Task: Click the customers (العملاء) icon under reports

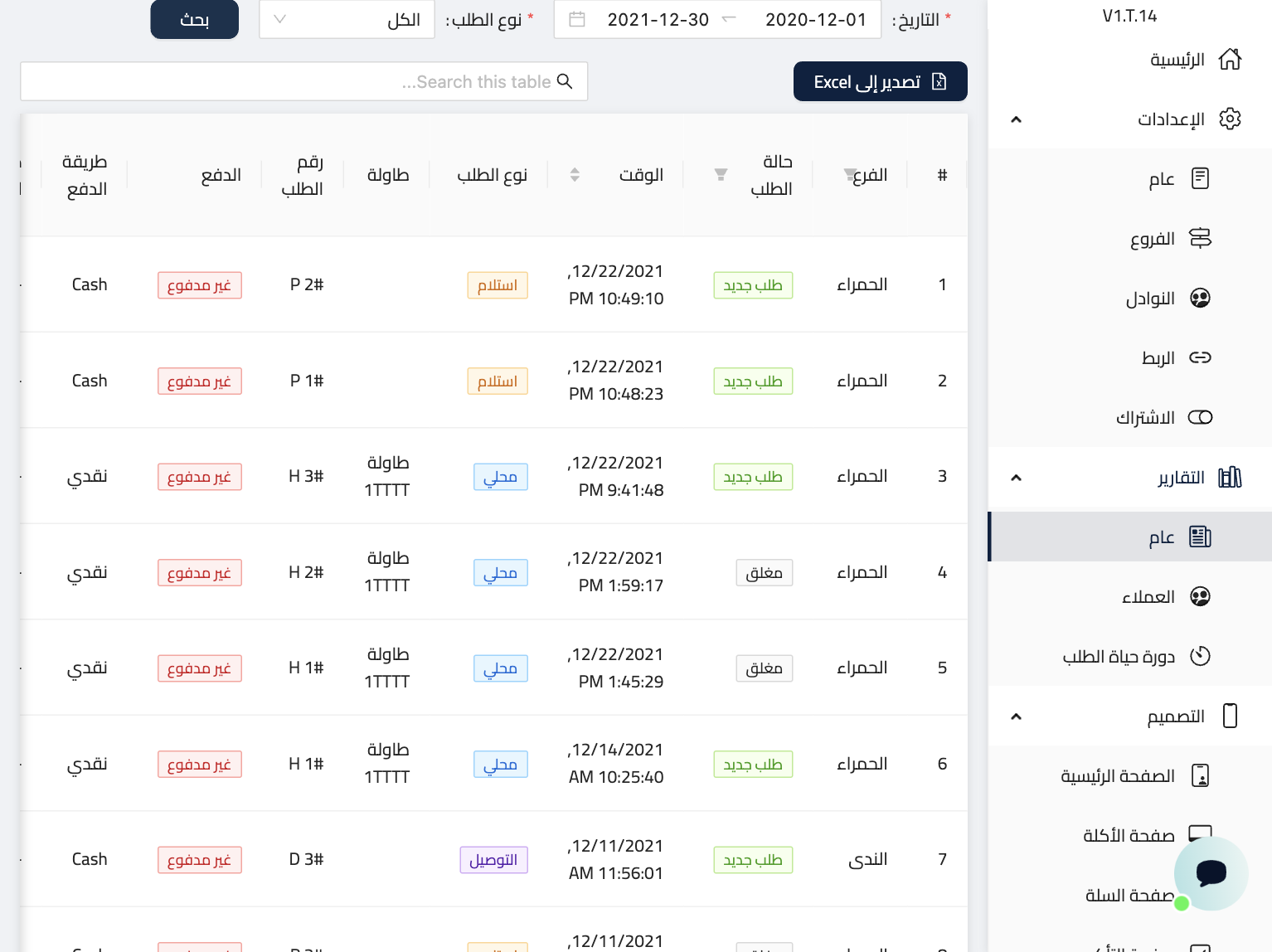Action: 1200,596
